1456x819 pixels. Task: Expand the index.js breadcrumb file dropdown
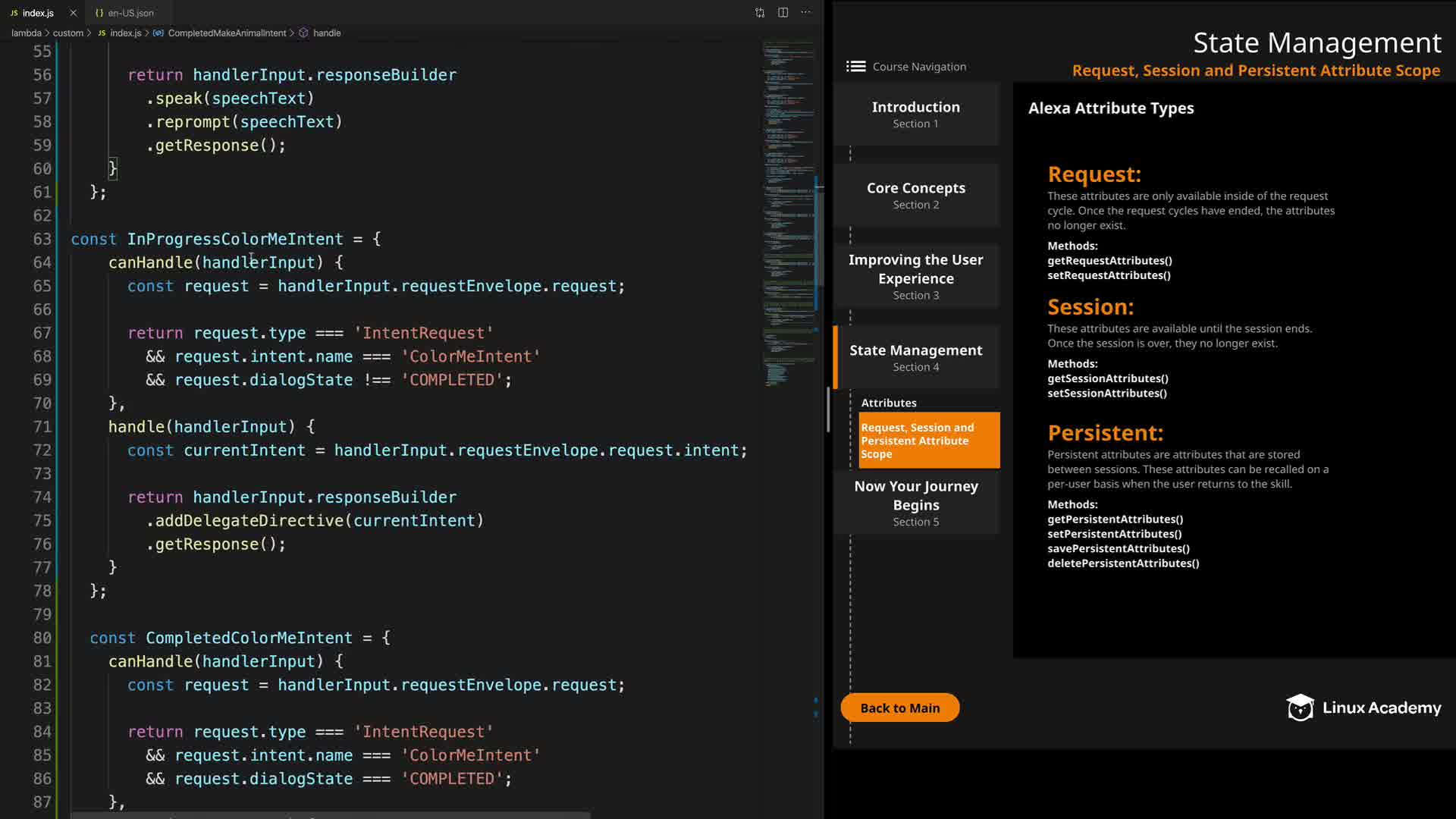[x=125, y=33]
